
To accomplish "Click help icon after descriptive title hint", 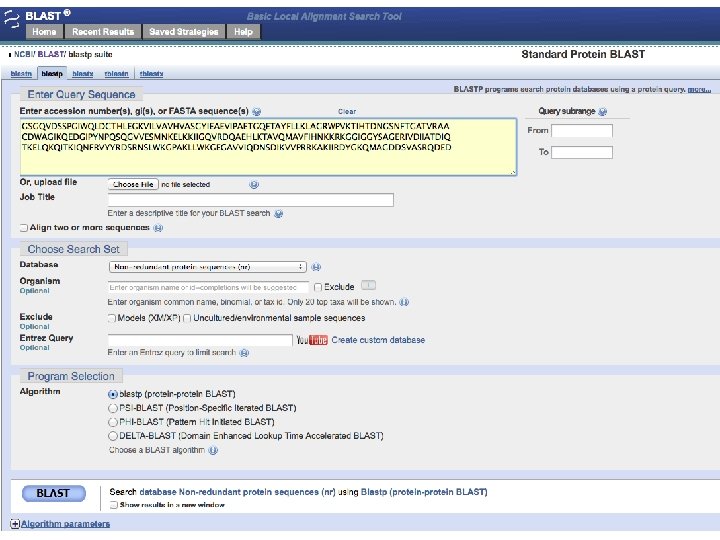I will (x=278, y=214).
